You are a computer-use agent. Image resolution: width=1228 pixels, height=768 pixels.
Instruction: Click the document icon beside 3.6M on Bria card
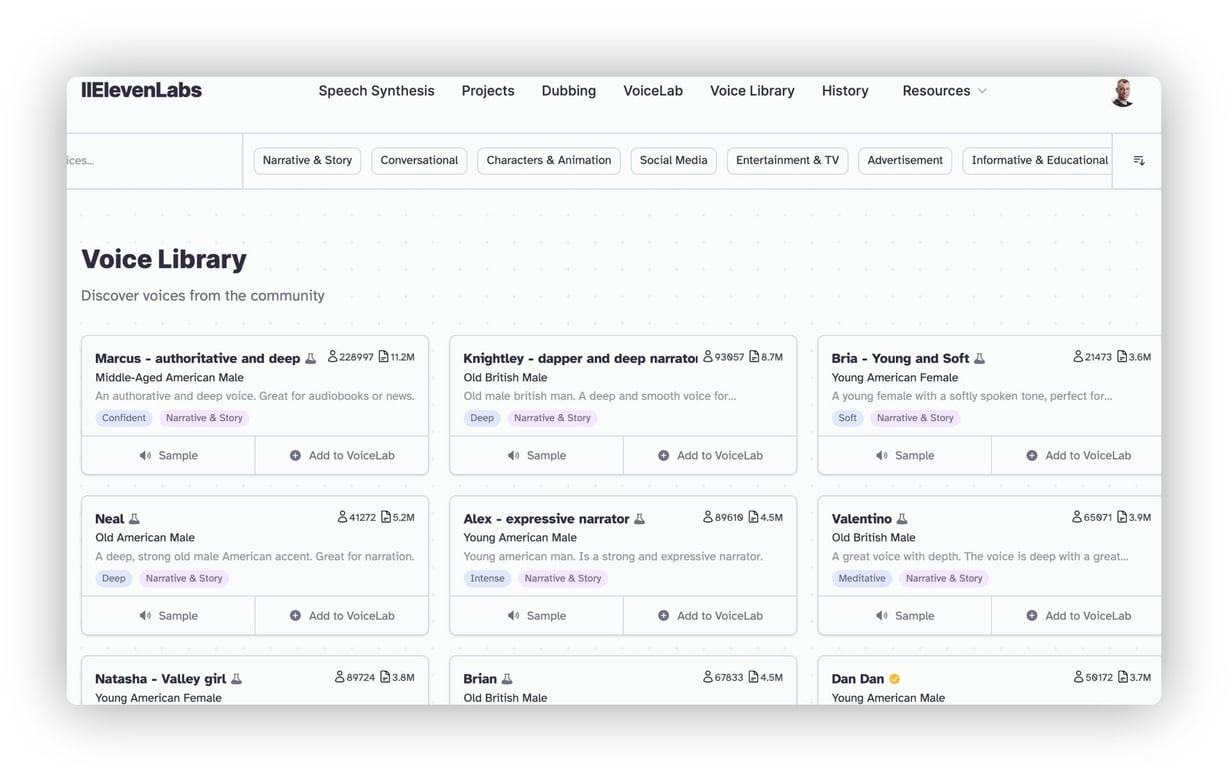pyautogui.click(x=1122, y=357)
